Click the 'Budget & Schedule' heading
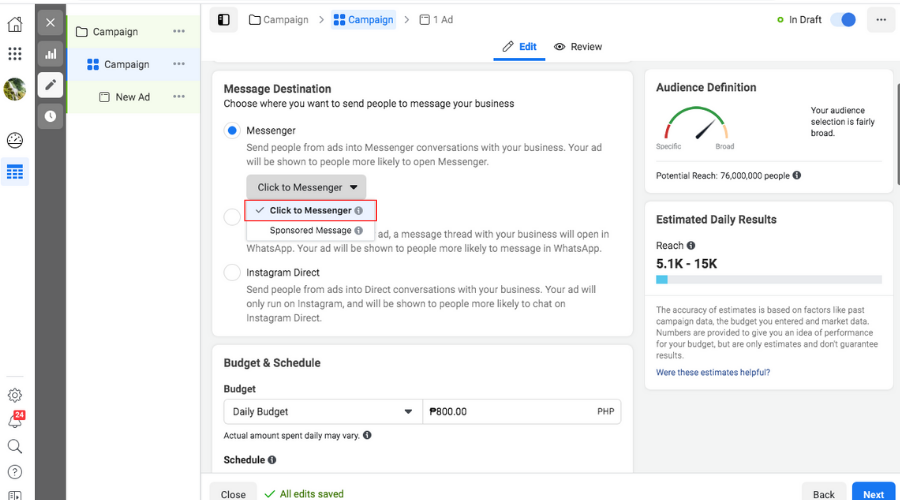The image size is (900, 500). click(272, 363)
